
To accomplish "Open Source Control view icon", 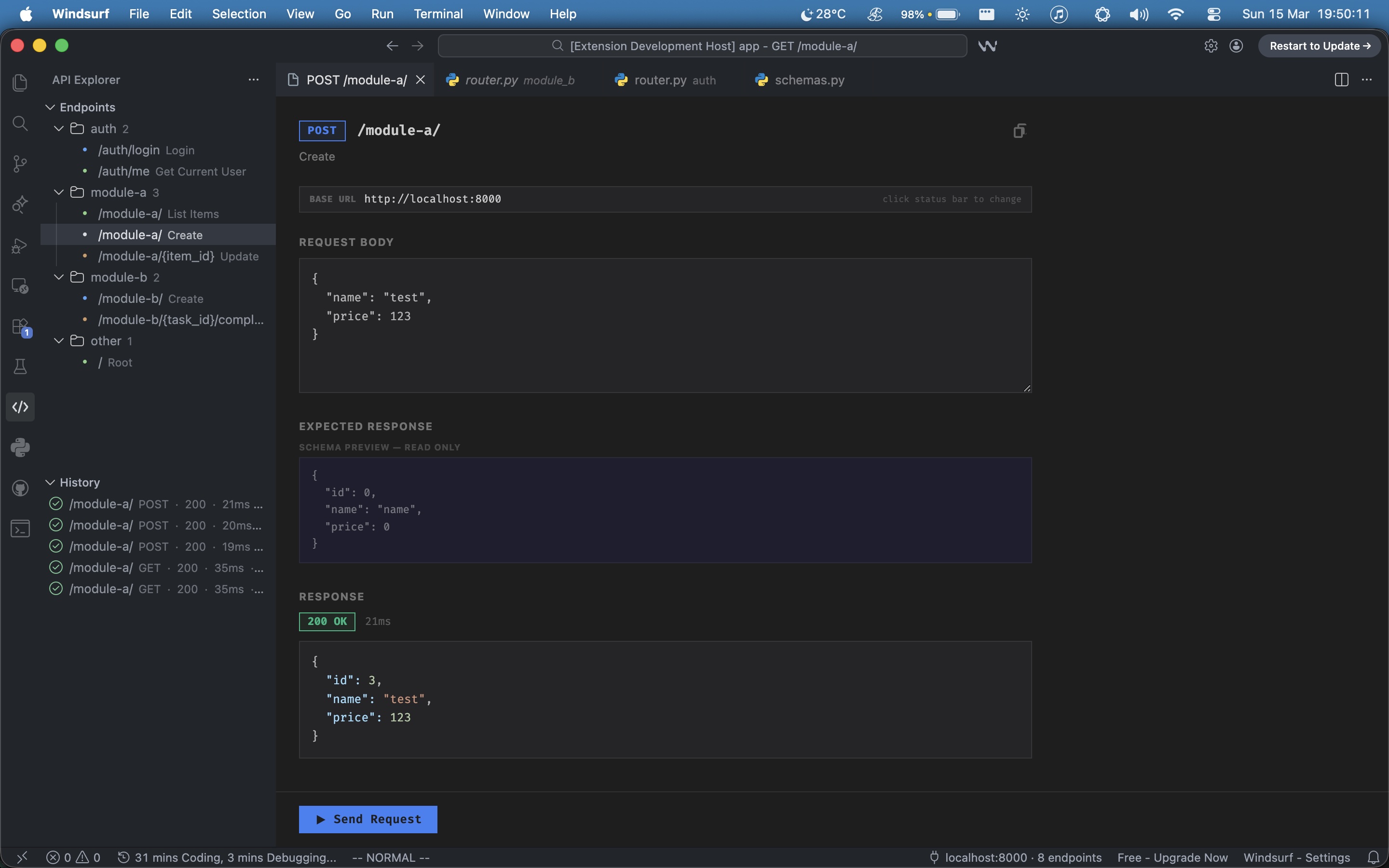I will pos(20,164).
